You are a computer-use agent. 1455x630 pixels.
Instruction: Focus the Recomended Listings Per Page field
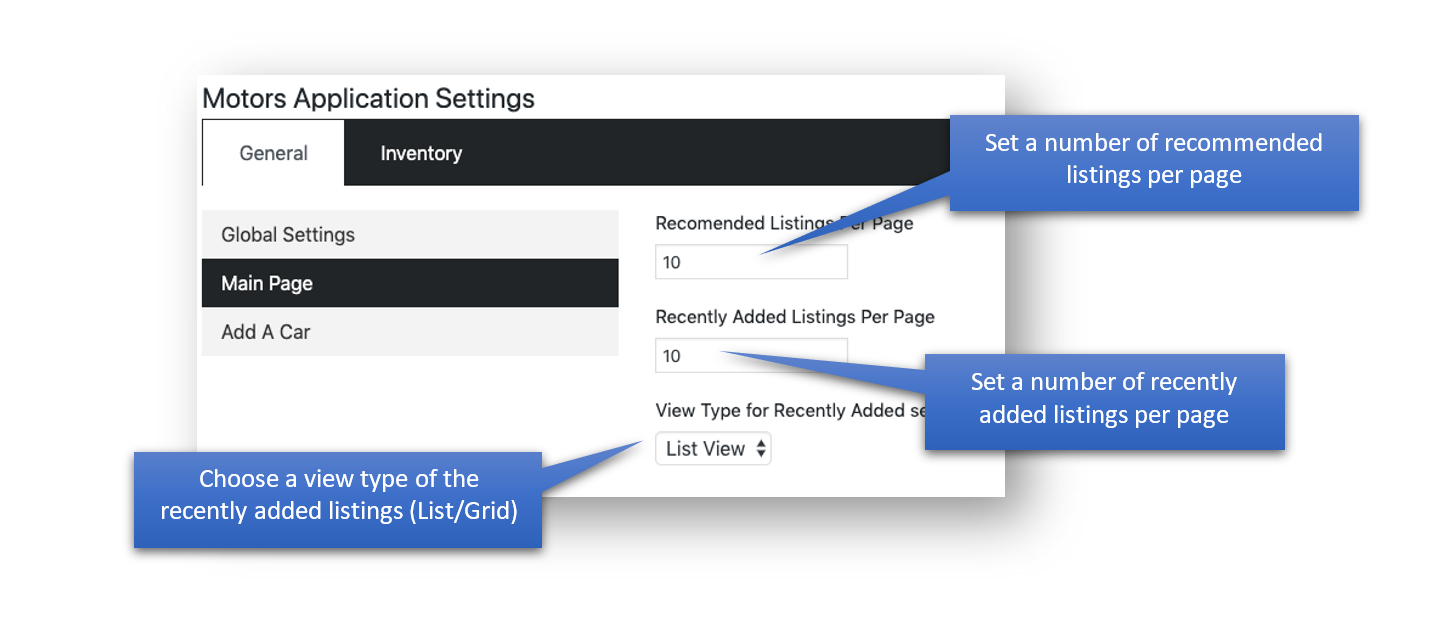click(751, 262)
